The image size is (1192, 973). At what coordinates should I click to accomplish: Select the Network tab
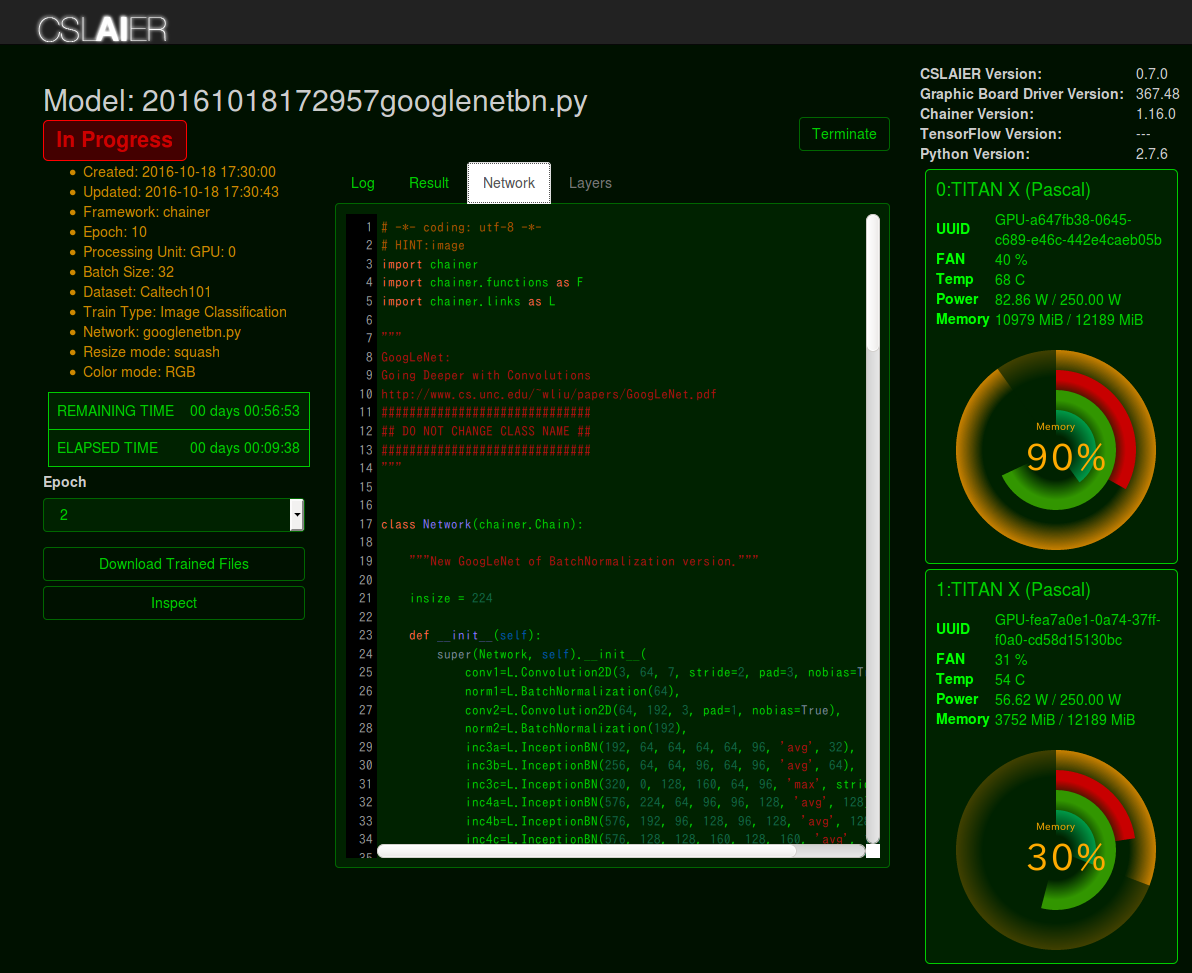509,183
